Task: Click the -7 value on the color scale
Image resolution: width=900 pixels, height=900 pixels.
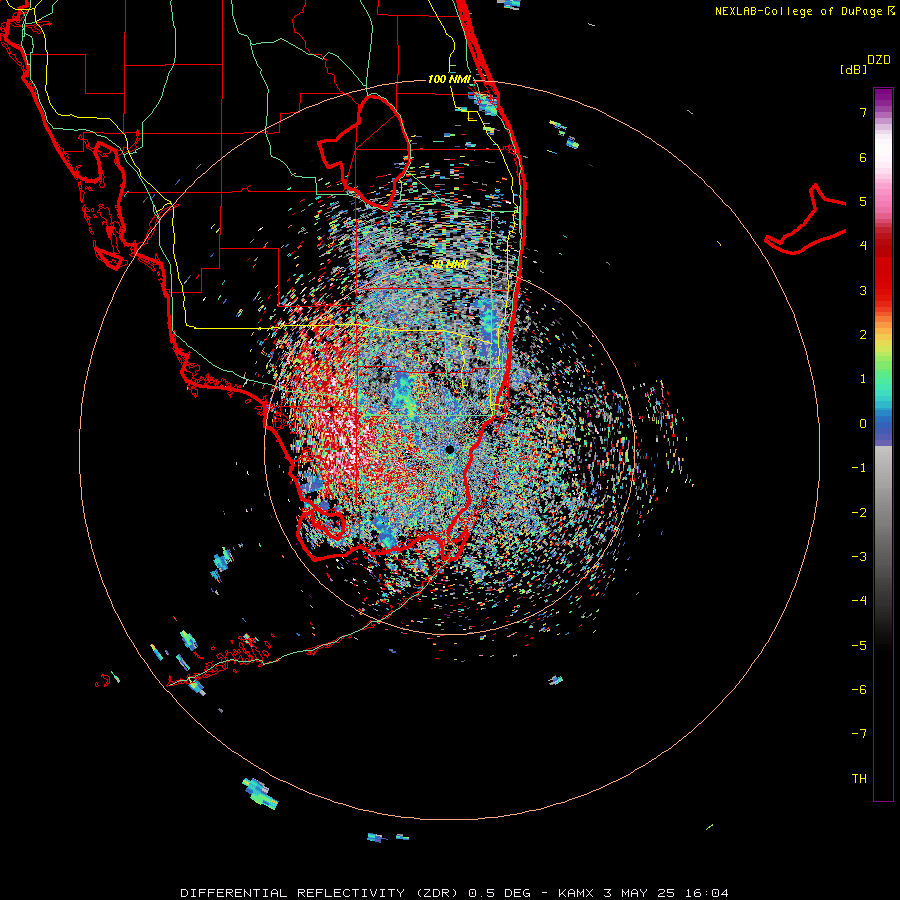Action: click(x=859, y=734)
